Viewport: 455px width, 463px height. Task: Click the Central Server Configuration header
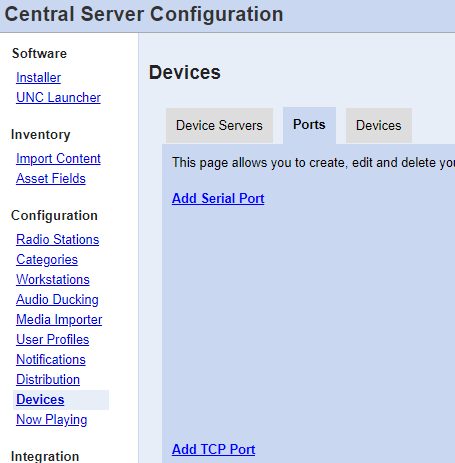[x=144, y=14]
